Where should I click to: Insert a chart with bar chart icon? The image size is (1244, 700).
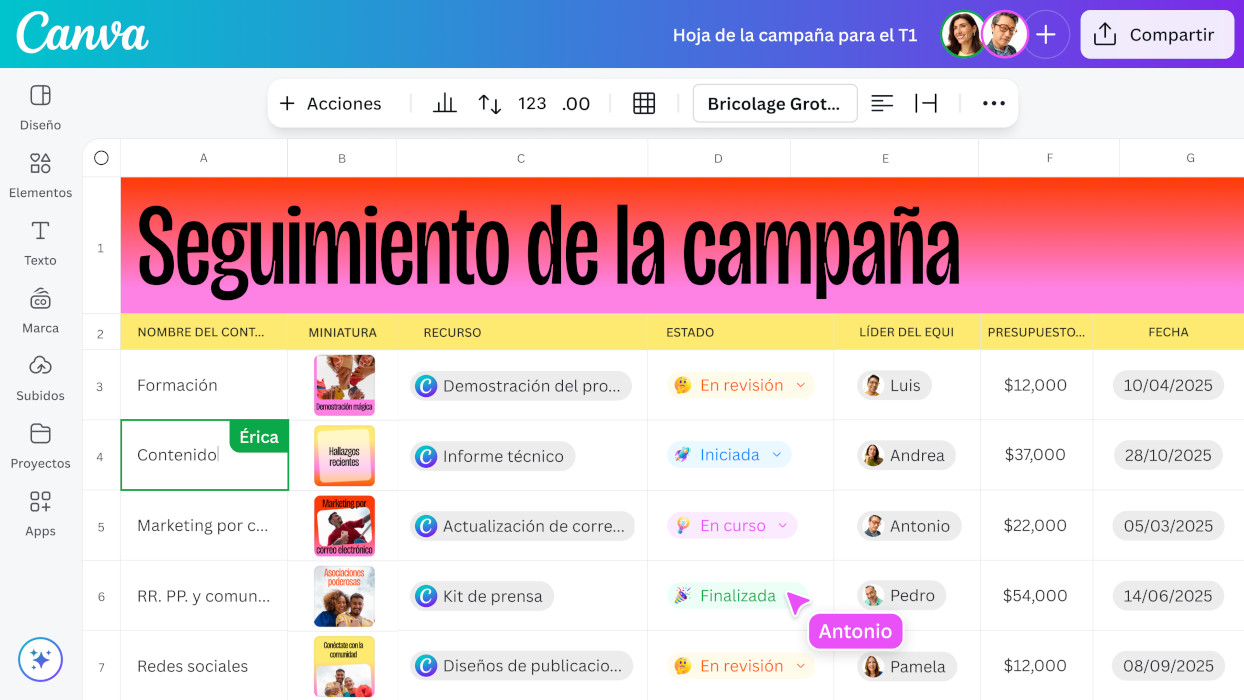coord(444,103)
